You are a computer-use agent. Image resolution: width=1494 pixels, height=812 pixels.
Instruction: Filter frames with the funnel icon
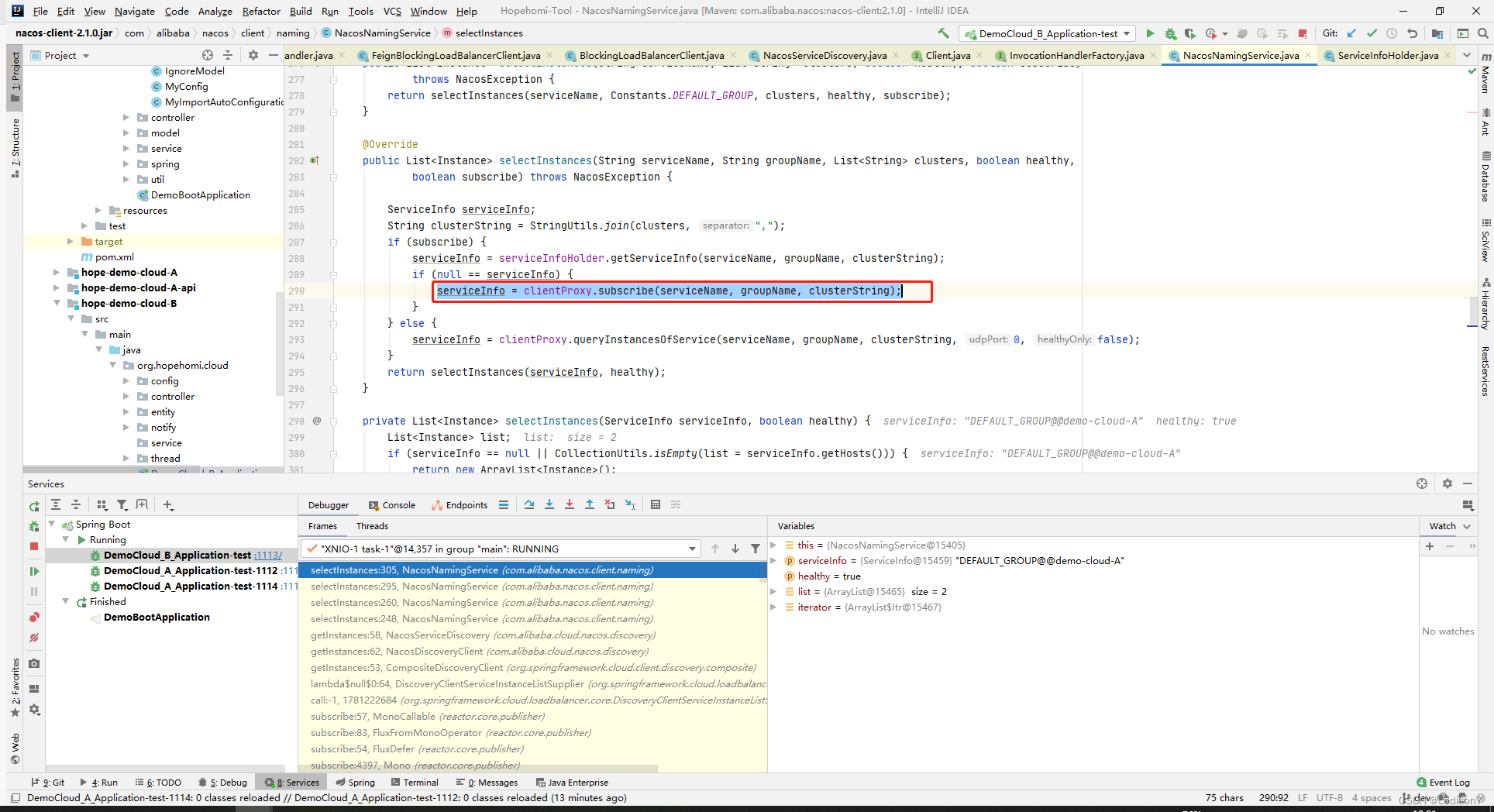point(756,549)
